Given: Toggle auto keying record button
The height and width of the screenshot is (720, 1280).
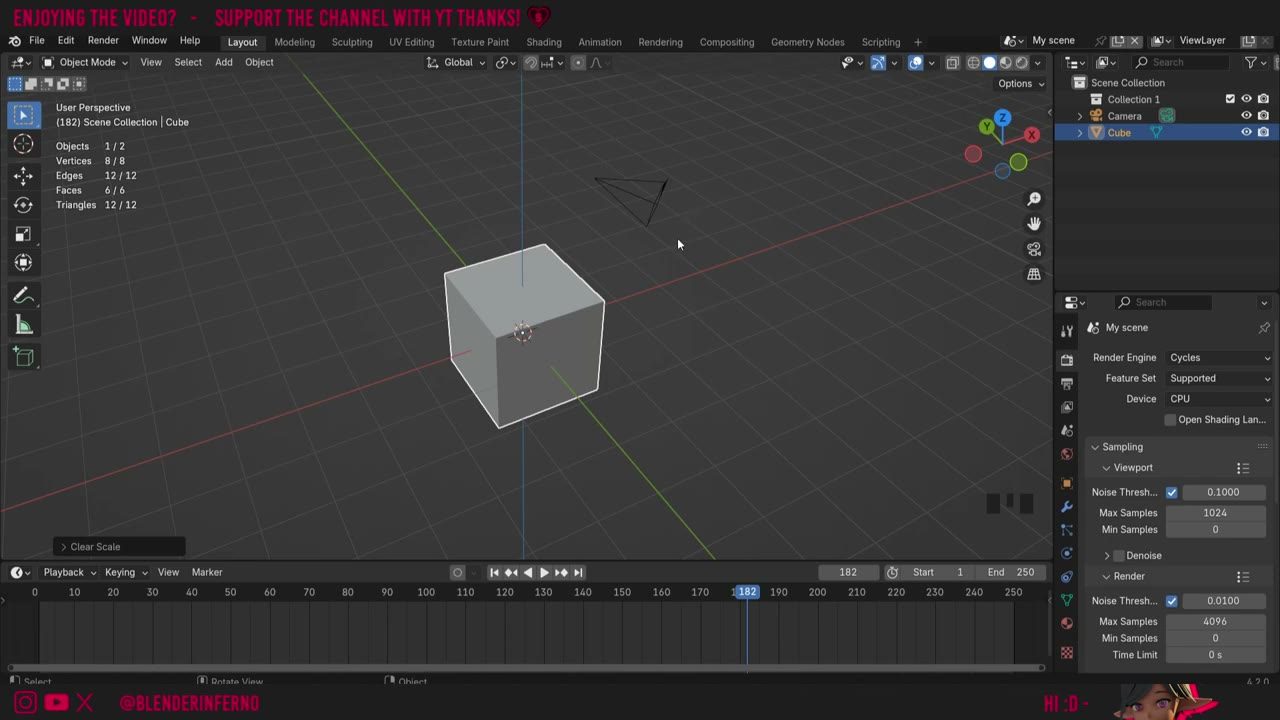Looking at the screenshot, I should click(458, 572).
